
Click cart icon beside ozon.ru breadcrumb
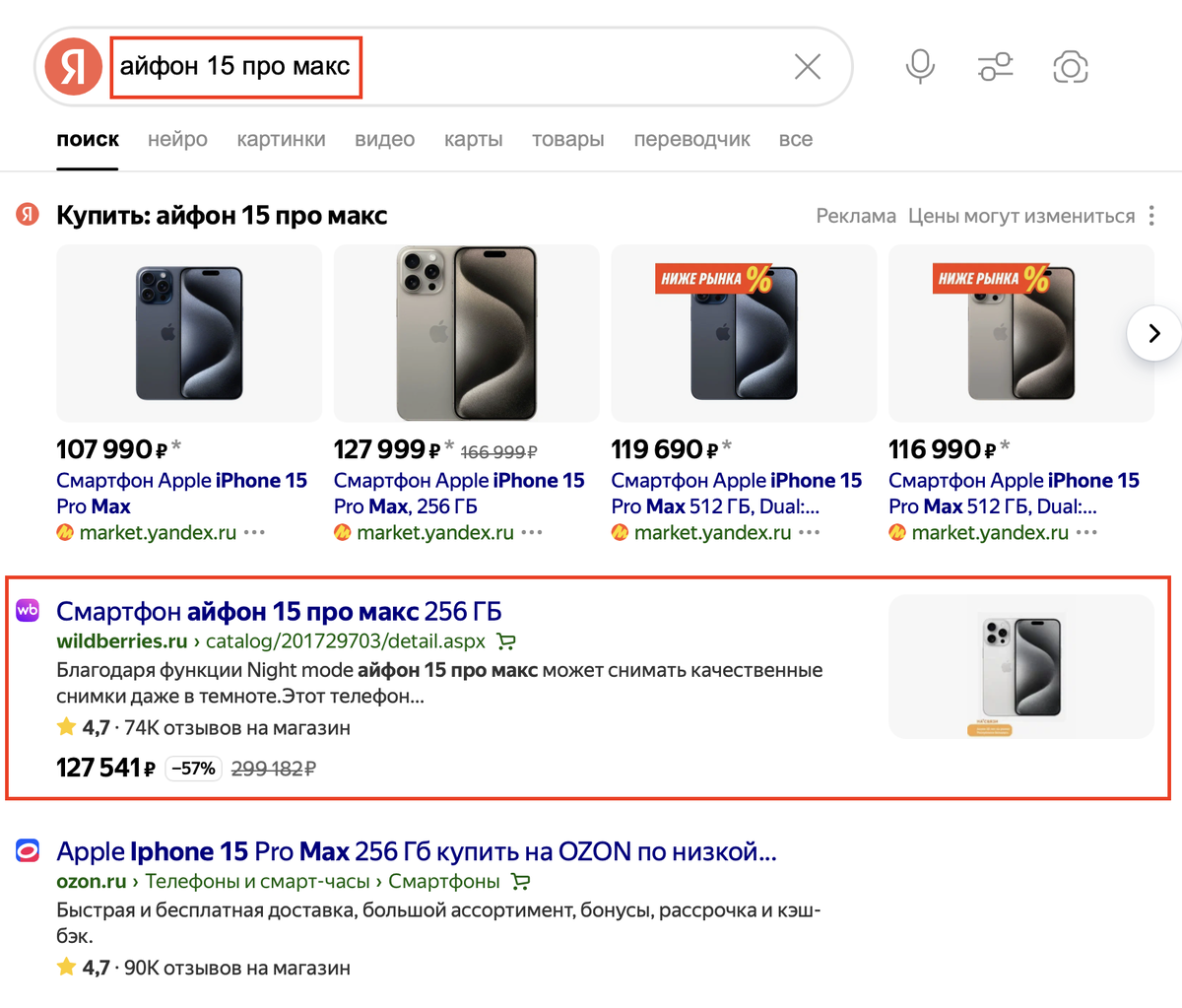click(520, 882)
